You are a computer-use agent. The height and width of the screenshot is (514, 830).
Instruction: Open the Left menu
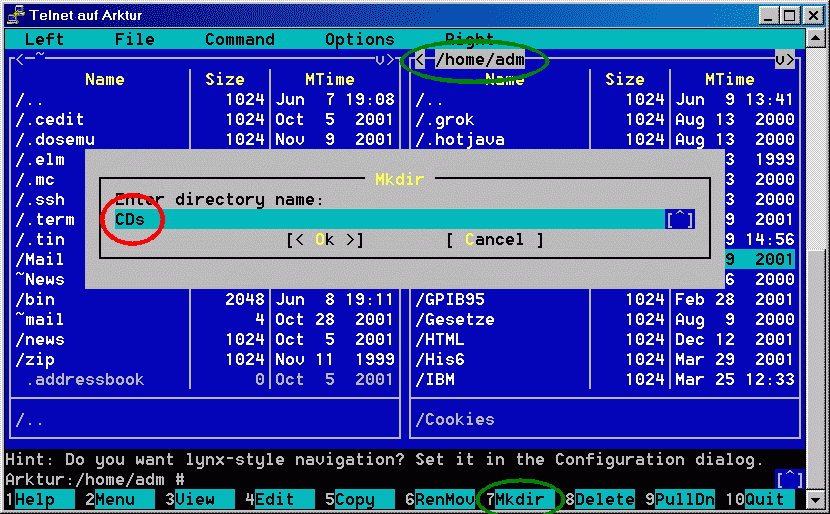coord(44,39)
